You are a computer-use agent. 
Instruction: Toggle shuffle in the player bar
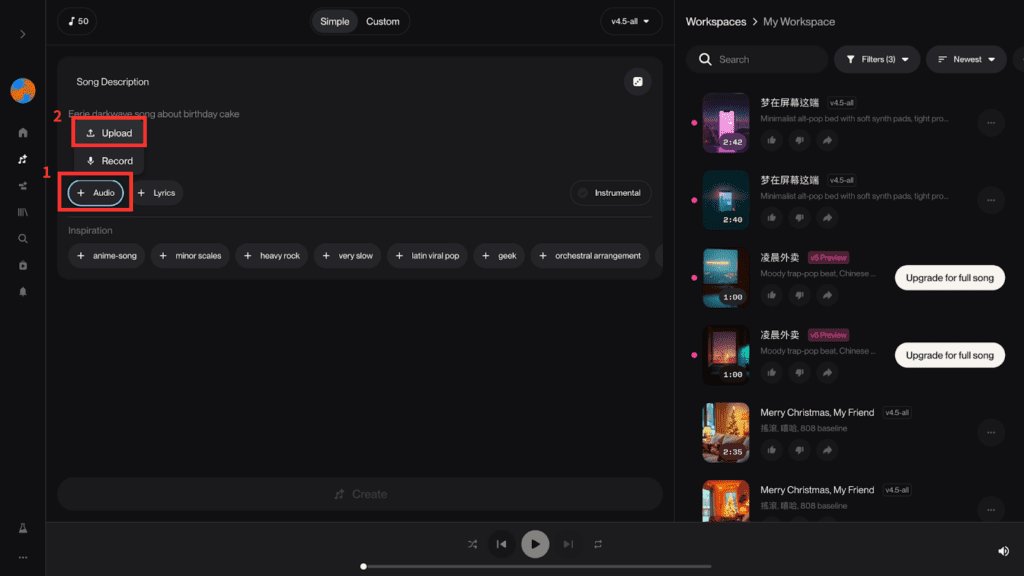coord(472,544)
